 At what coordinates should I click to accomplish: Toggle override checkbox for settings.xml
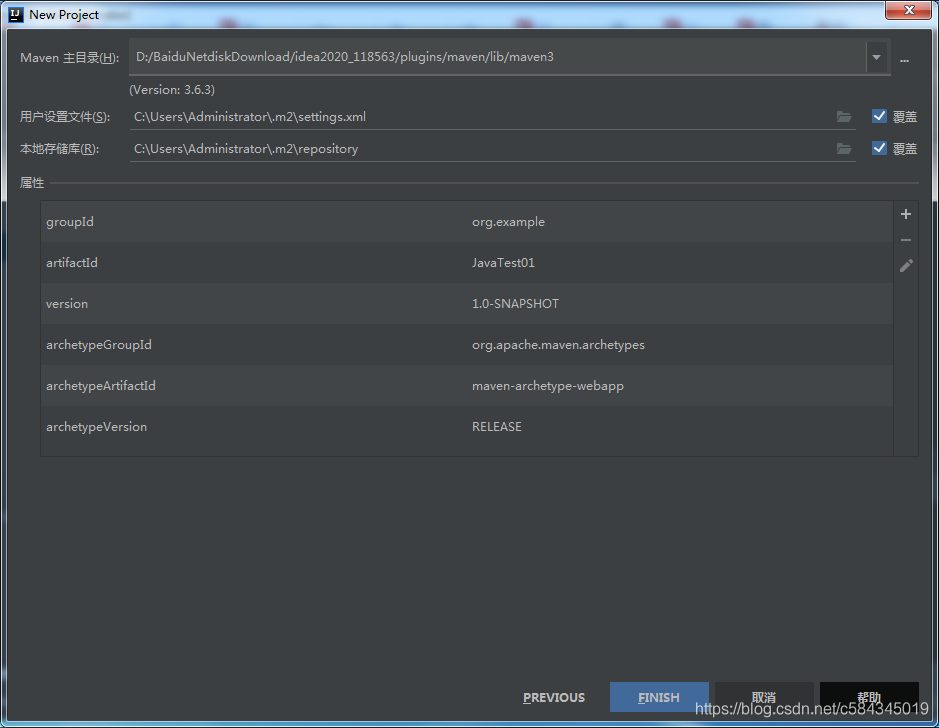point(879,116)
